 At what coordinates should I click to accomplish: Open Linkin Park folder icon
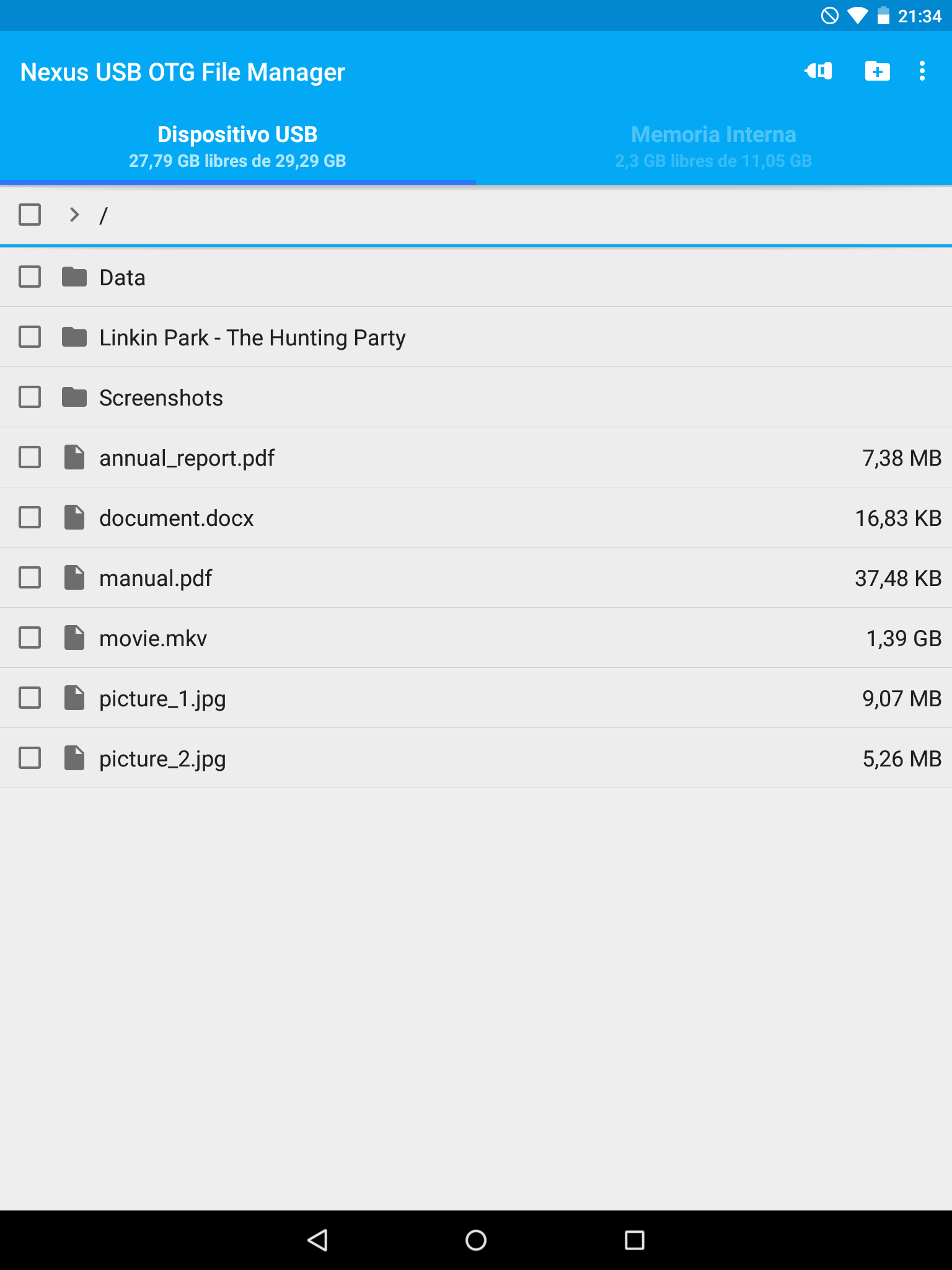[74, 337]
